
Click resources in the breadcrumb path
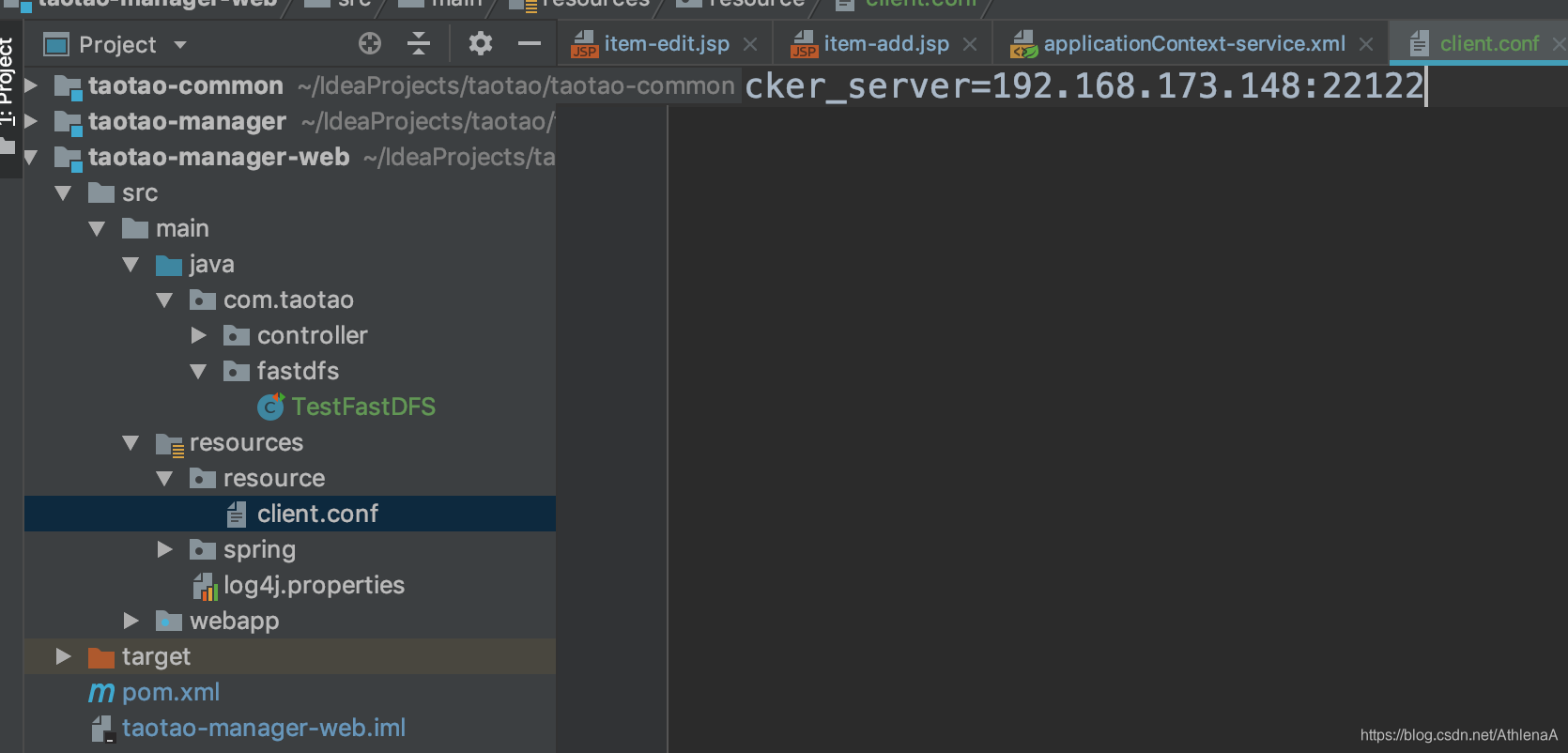tap(596, 4)
